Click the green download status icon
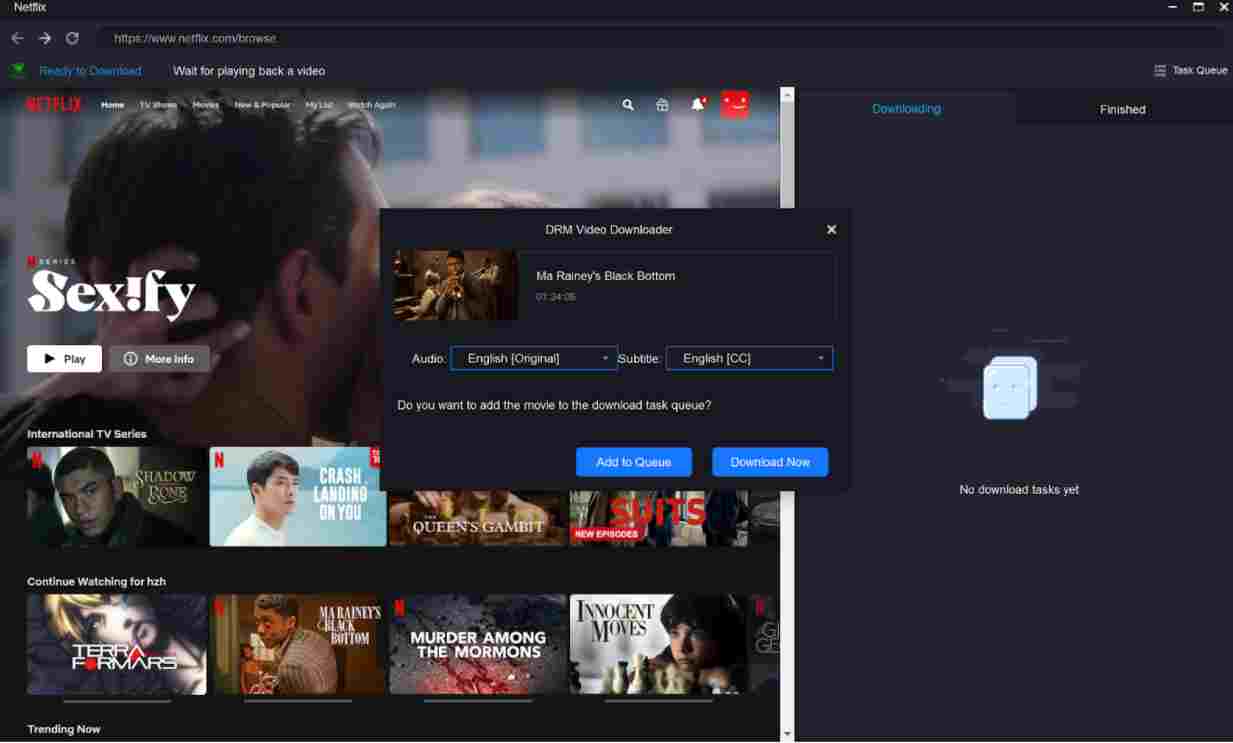This screenshot has width=1233, height=743. (x=18, y=71)
